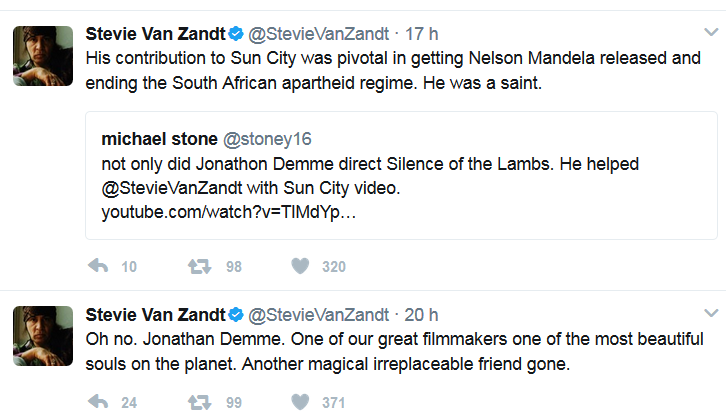Click @StevieVanZandt mention inside quoted tweet

tap(172, 188)
